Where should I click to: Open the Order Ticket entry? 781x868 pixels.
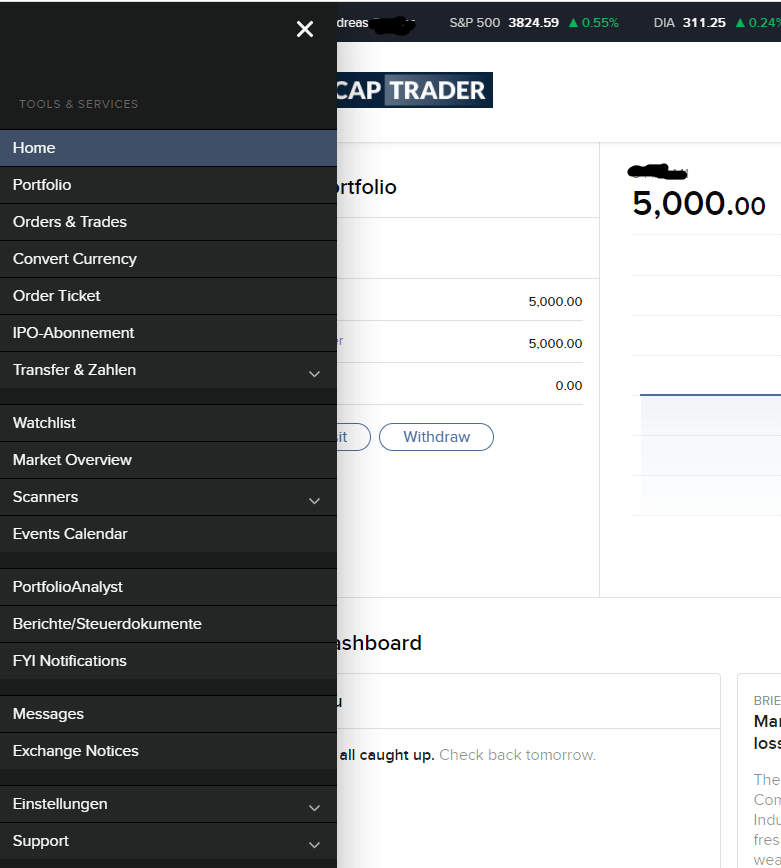168,296
